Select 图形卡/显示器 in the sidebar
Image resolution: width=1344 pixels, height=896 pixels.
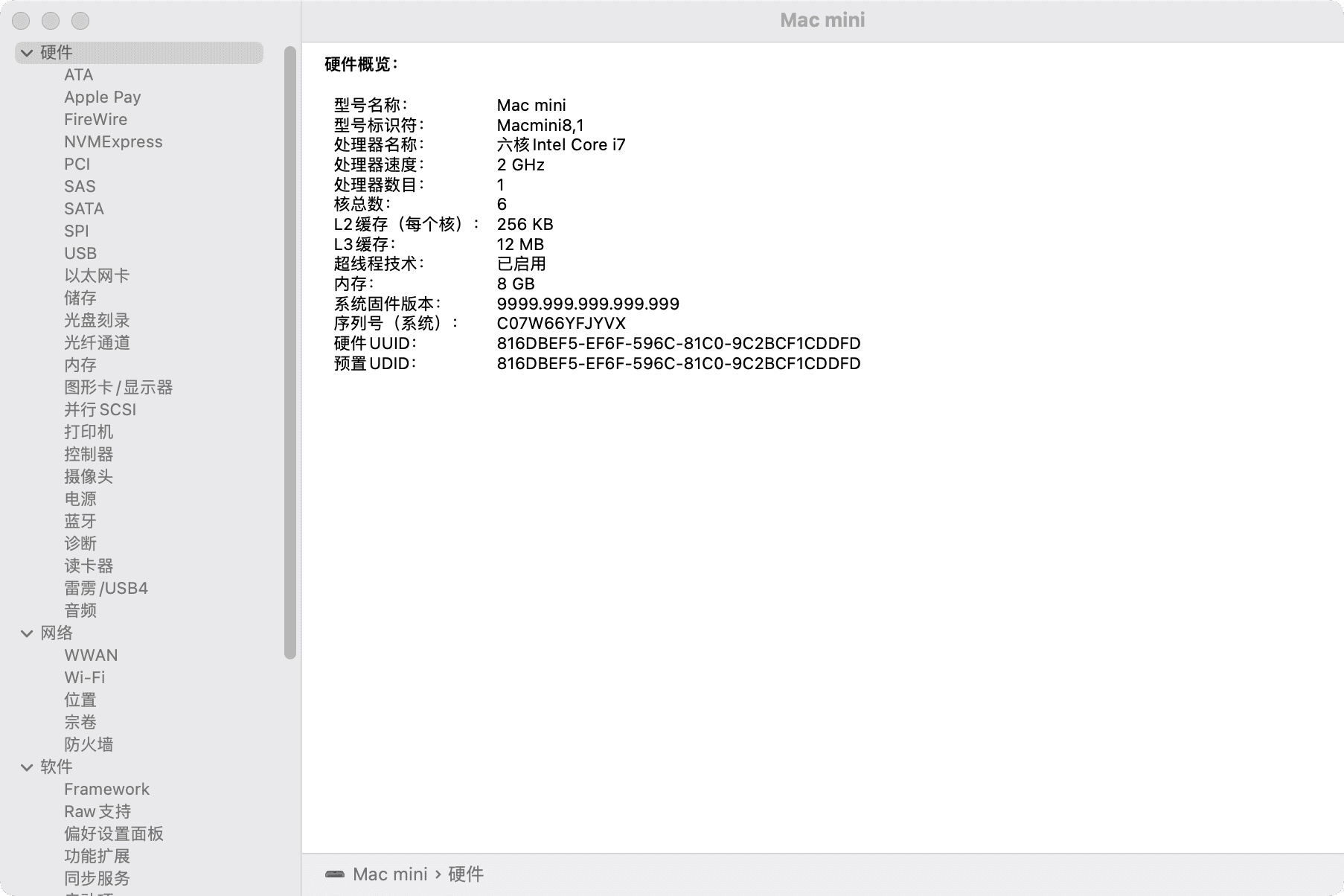118,388
